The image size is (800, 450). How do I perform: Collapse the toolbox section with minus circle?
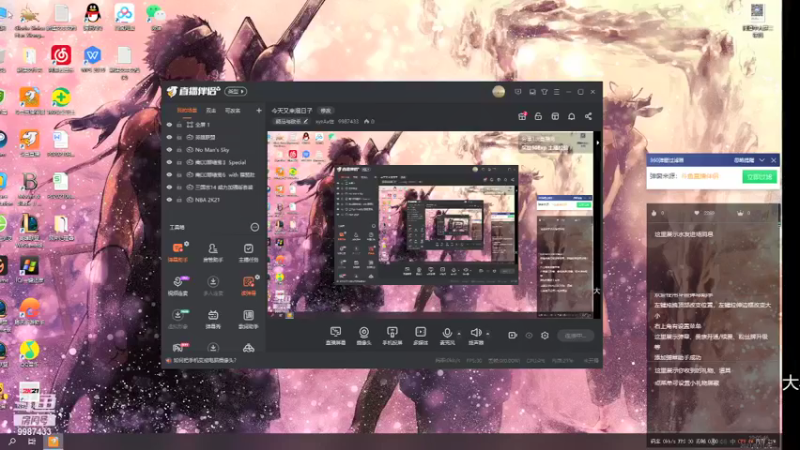coord(255,227)
